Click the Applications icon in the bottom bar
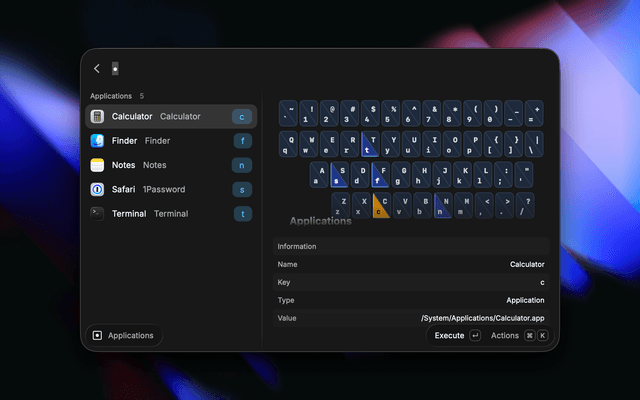 pyautogui.click(x=97, y=336)
